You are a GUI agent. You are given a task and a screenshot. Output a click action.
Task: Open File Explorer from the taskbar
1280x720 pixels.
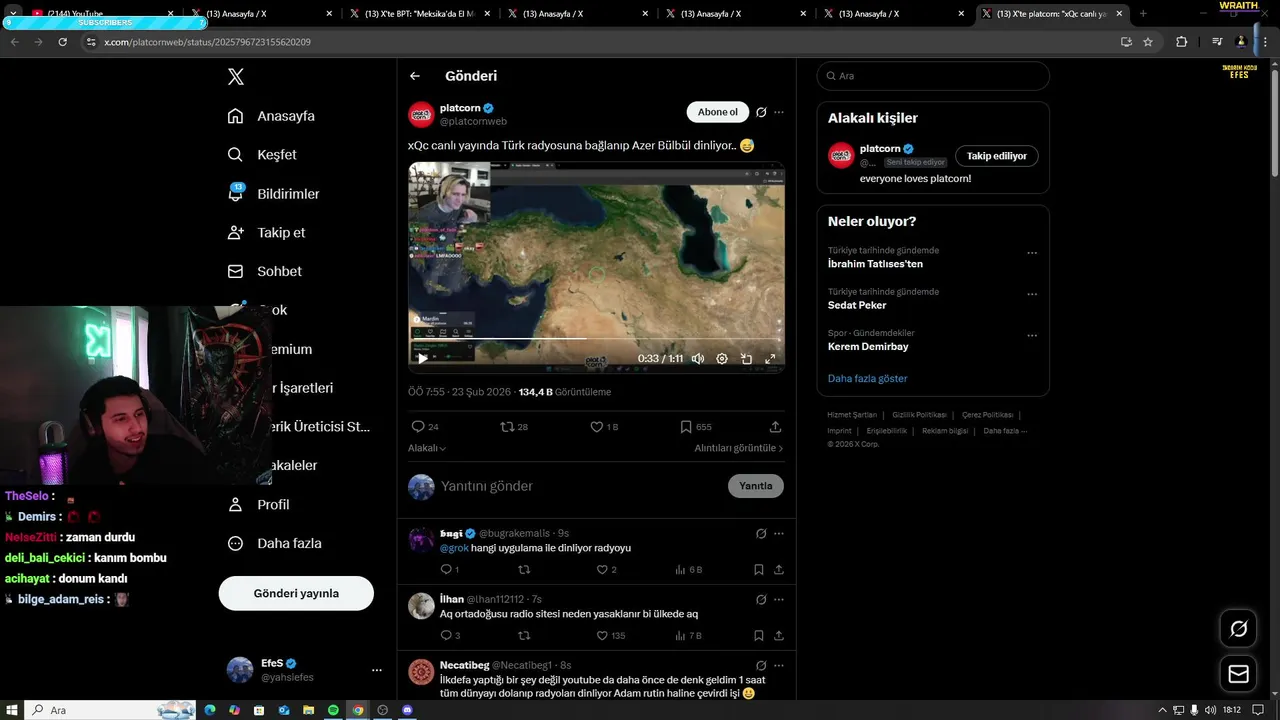[308, 710]
